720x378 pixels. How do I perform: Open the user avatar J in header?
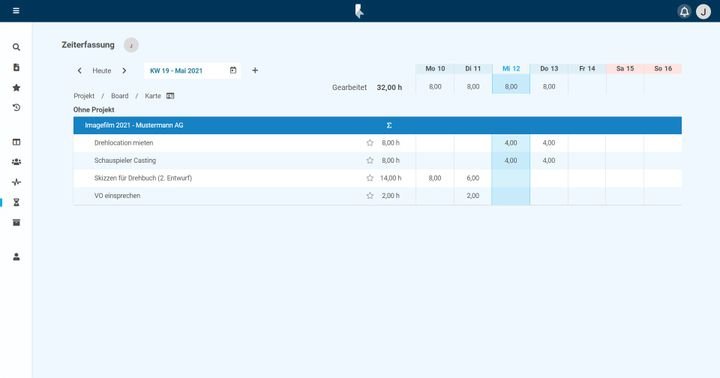(x=703, y=11)
